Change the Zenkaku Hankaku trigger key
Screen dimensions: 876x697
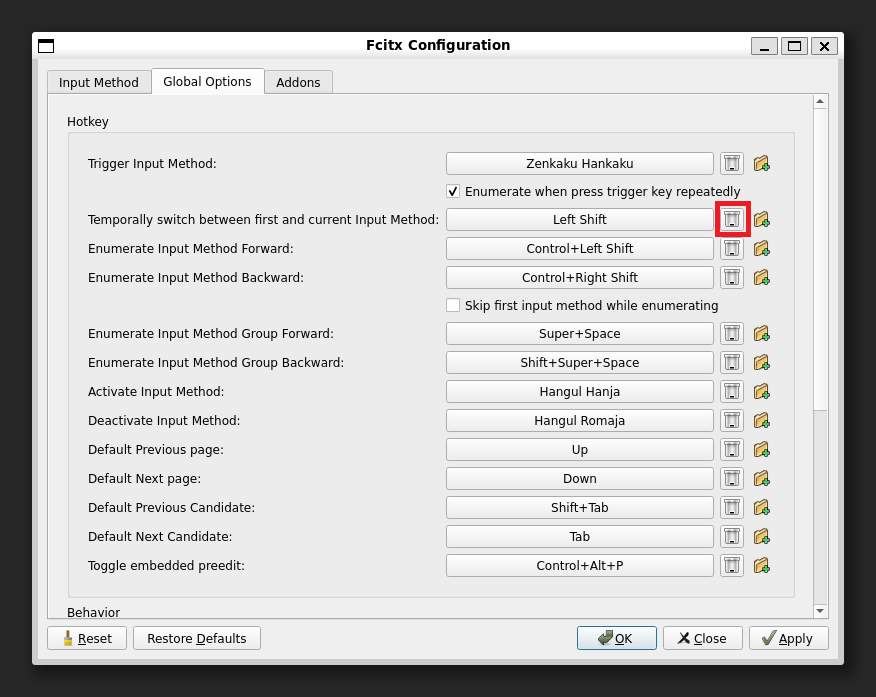579,164
